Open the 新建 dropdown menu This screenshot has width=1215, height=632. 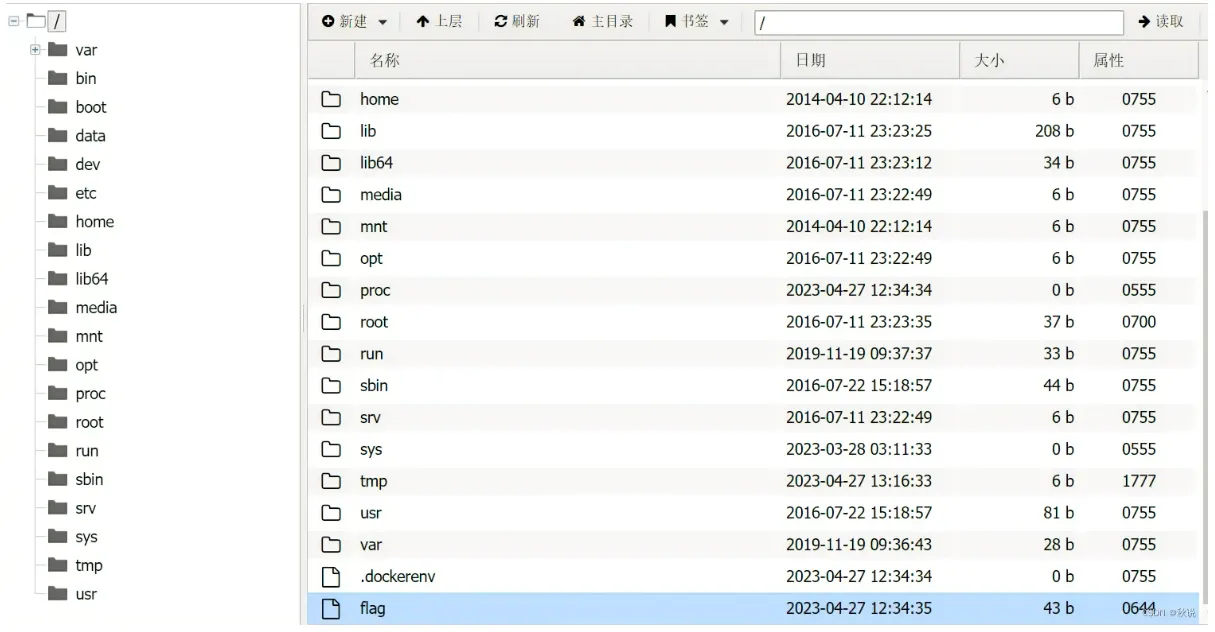355,21
